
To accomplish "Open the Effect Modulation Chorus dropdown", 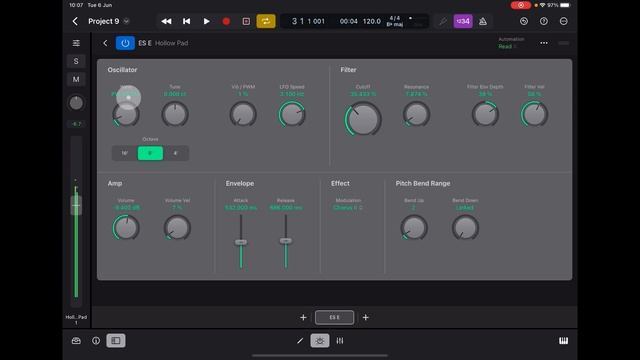I will (x=348, y=208).
